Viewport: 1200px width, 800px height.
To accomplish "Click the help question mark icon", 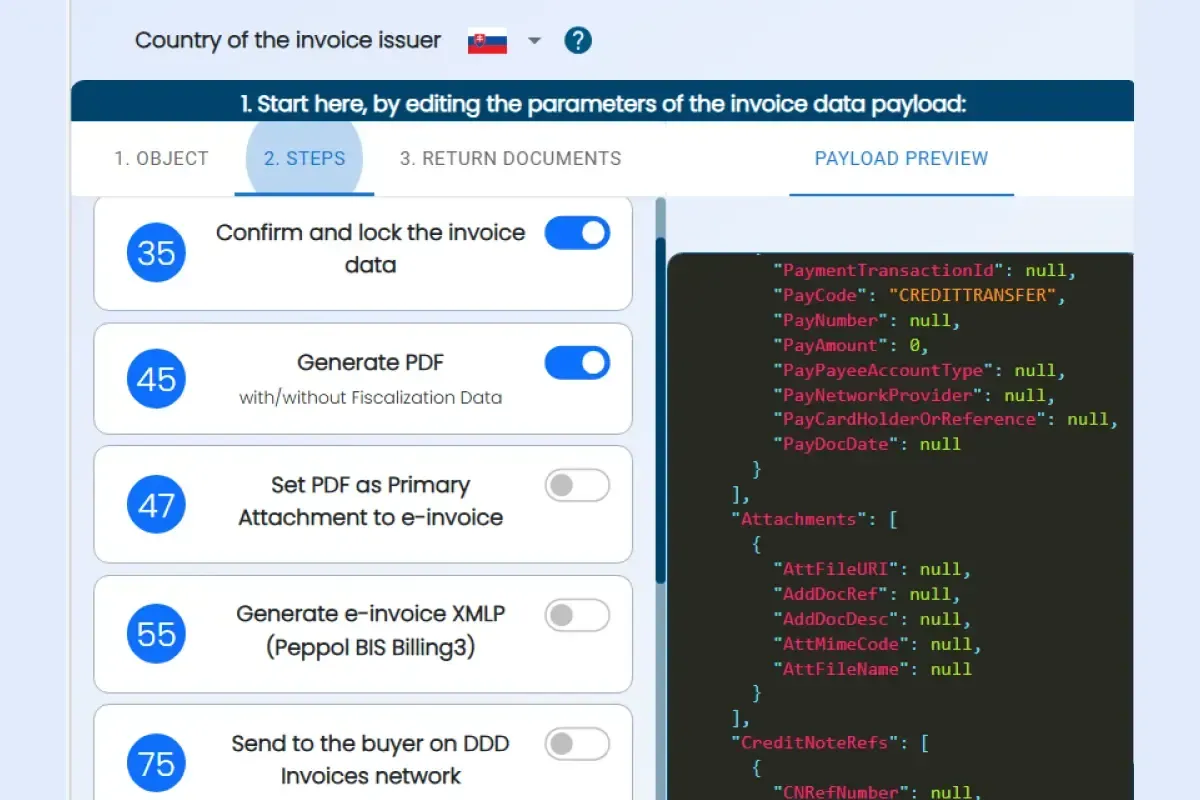I will pyautogui.click(x=578, y=41).
